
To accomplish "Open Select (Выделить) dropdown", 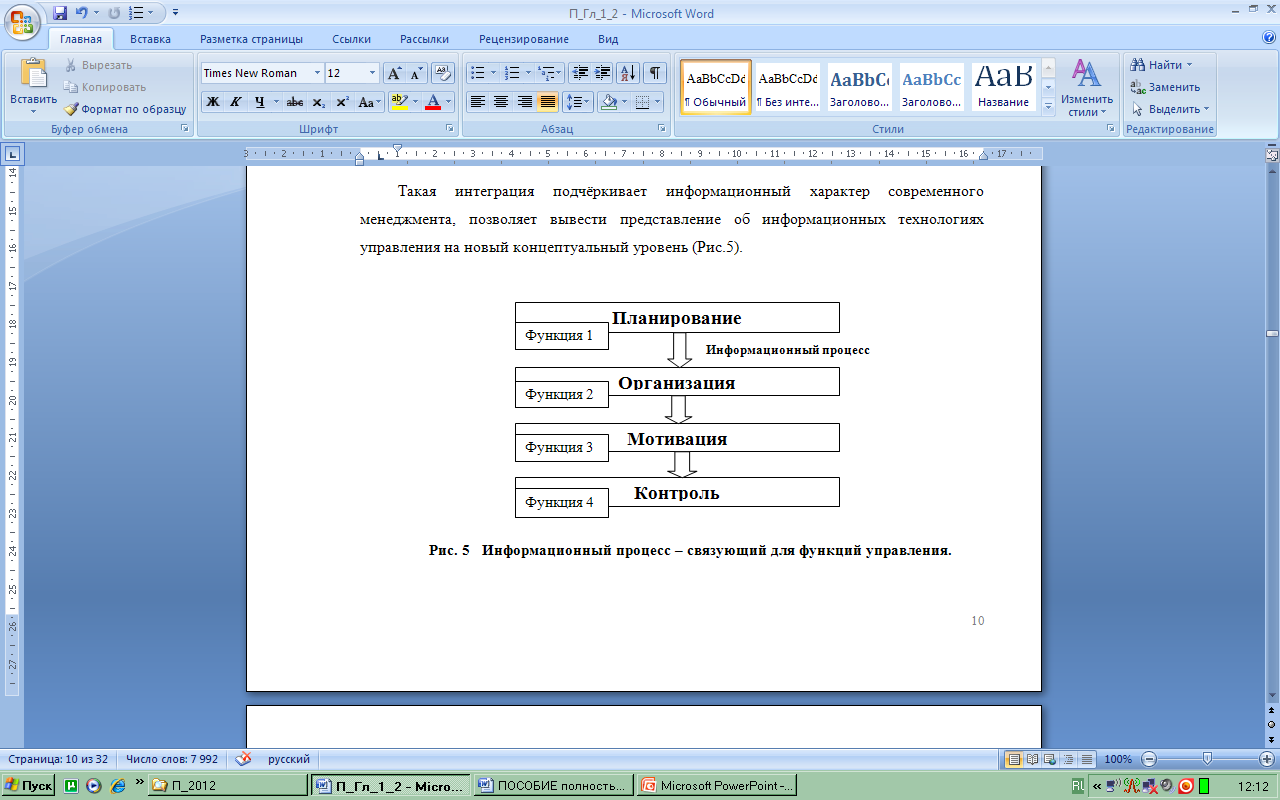I will (x=1170, y=109).
